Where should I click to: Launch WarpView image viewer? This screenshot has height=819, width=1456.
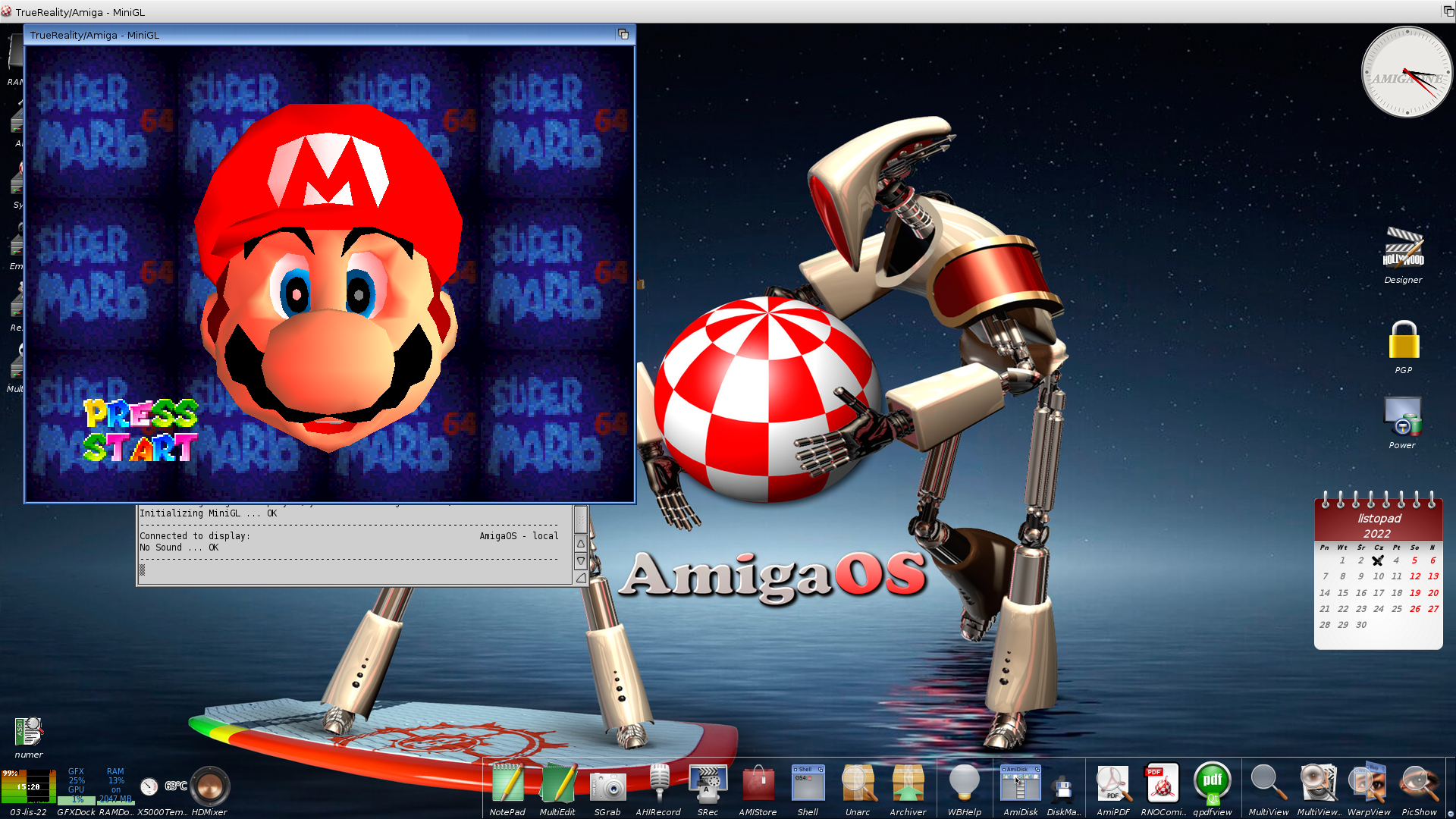pyautogui.click(x=1369, y=783)
